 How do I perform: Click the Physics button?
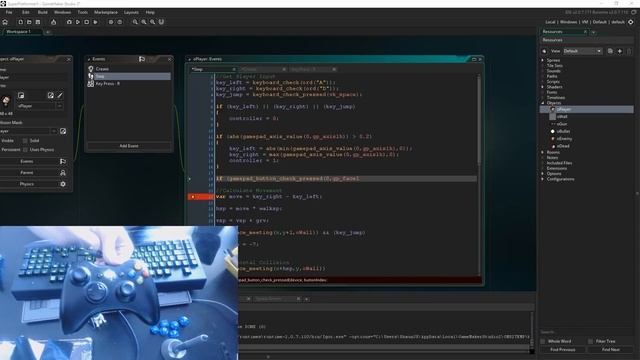pos(27,184)
